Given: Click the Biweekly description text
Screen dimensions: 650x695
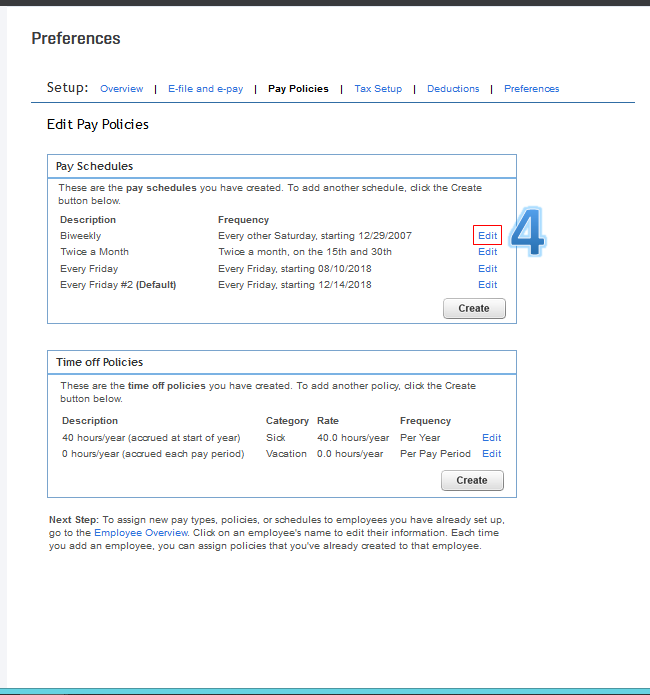Looking at the screenshot, I should point(81,236).
